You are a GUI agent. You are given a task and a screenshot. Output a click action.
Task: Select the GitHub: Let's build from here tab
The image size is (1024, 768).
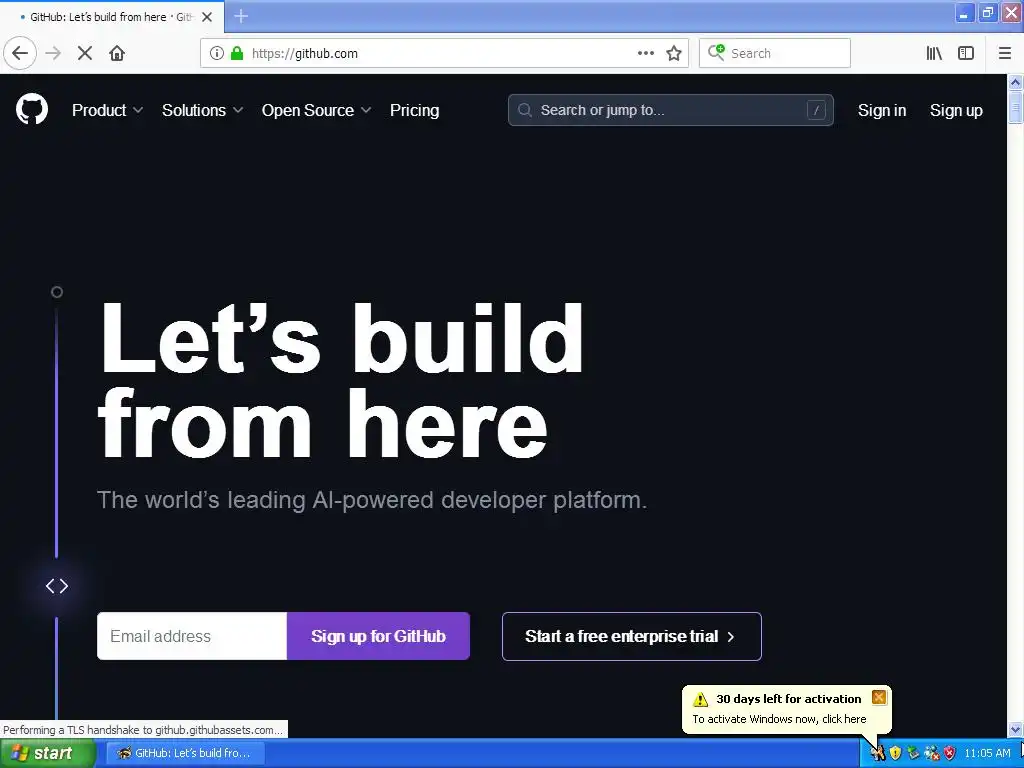point(112,17)
